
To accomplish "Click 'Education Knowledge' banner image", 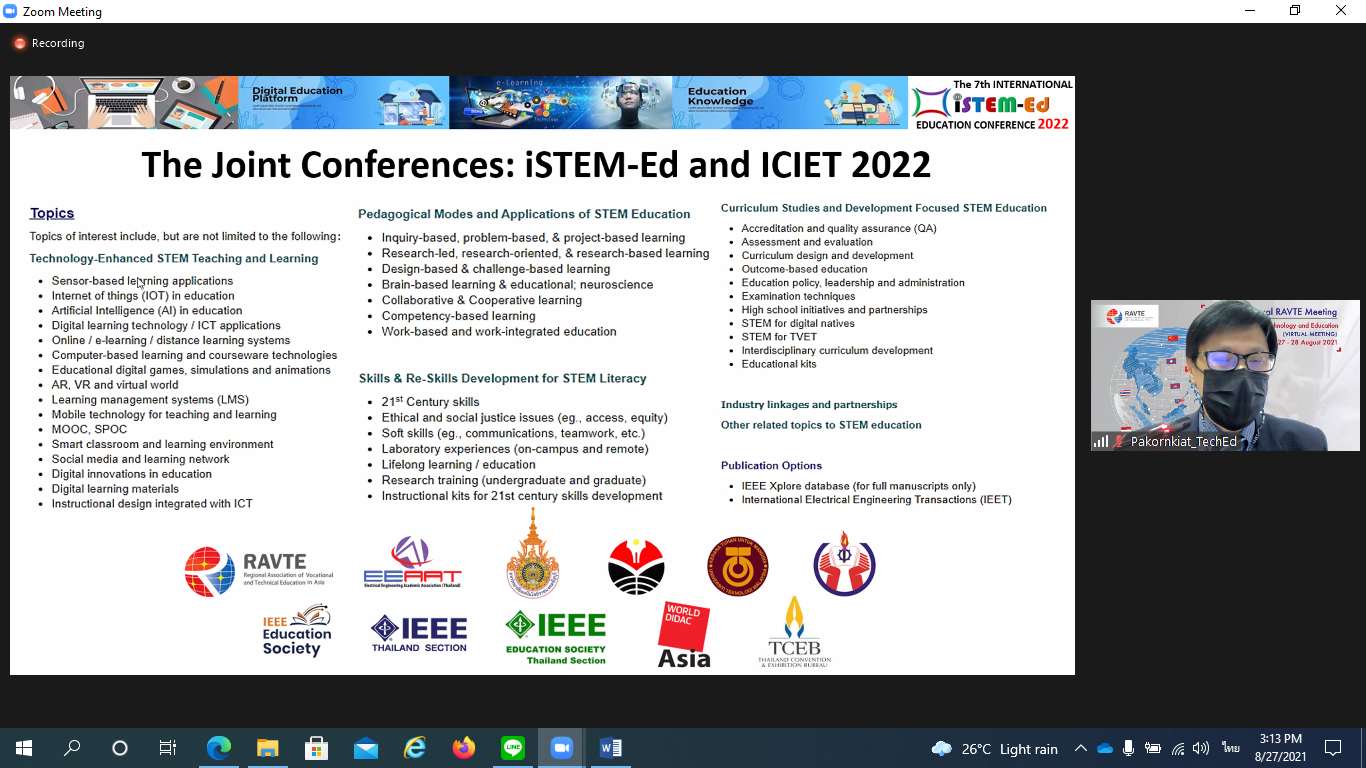I will click(790, 103).
